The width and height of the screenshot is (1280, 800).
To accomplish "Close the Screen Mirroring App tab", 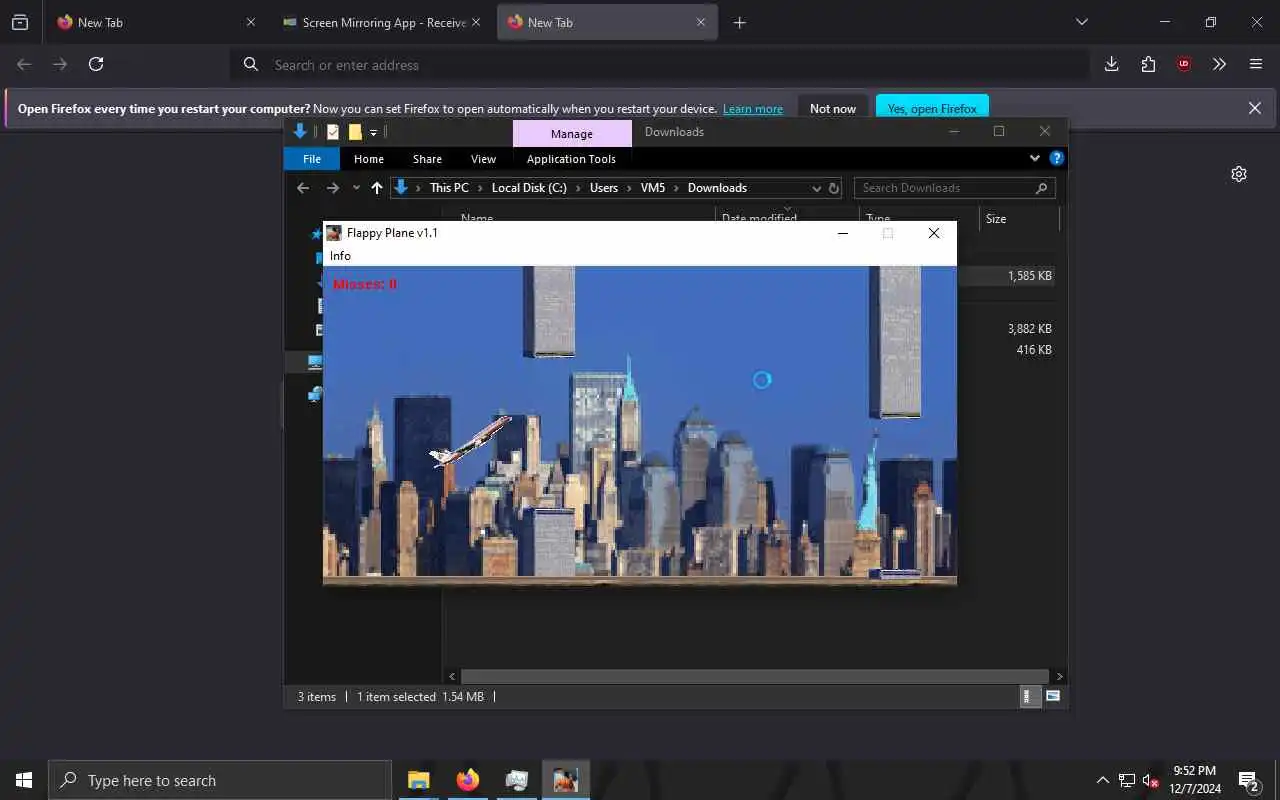I will coord(475,22).
